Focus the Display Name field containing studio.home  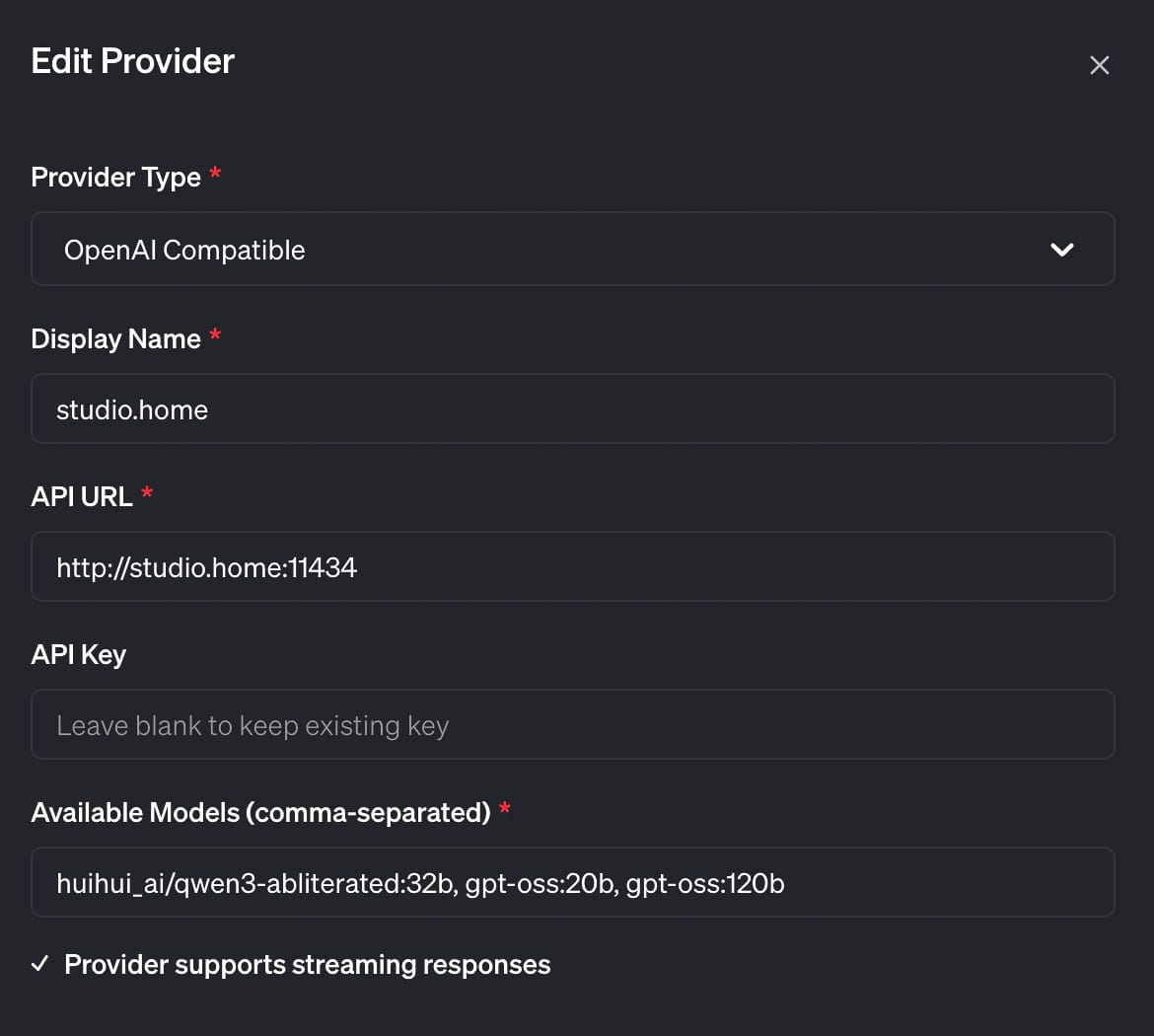572,409
